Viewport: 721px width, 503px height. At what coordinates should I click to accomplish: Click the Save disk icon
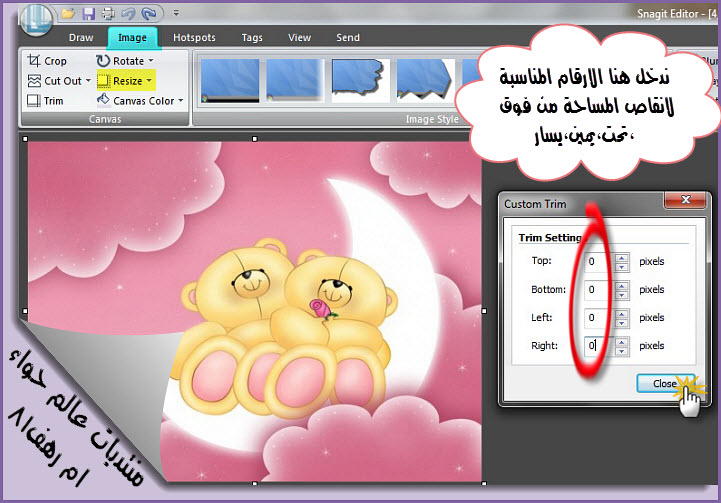point(88,13)
